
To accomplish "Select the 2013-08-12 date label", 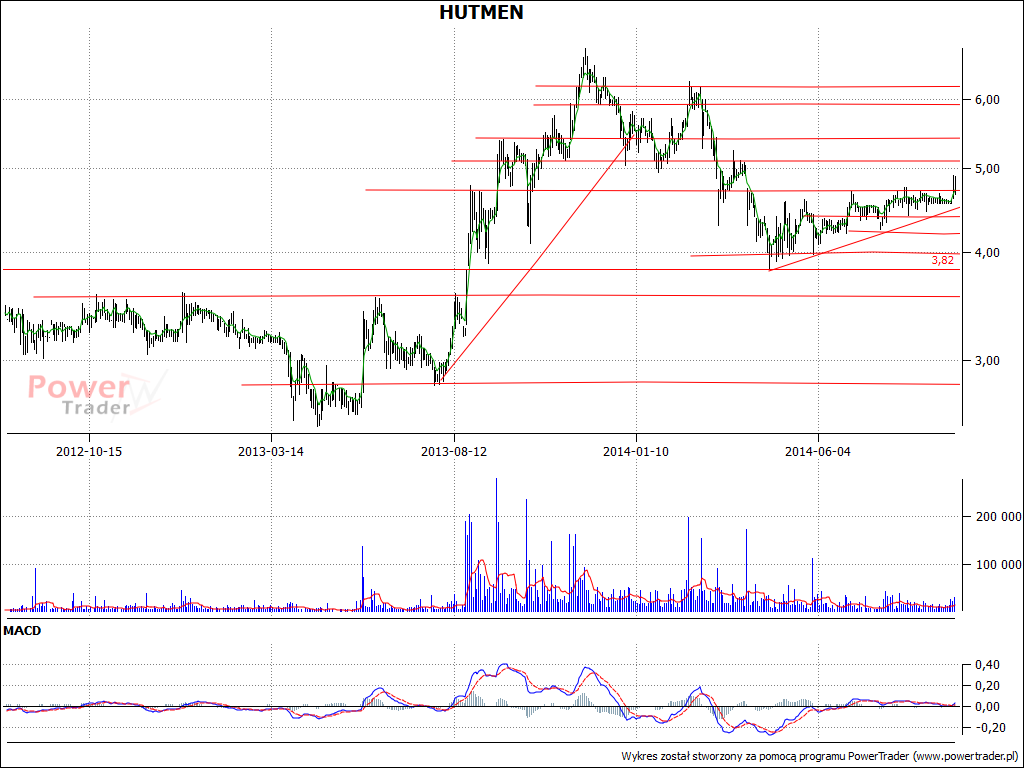I will (454, 451).
